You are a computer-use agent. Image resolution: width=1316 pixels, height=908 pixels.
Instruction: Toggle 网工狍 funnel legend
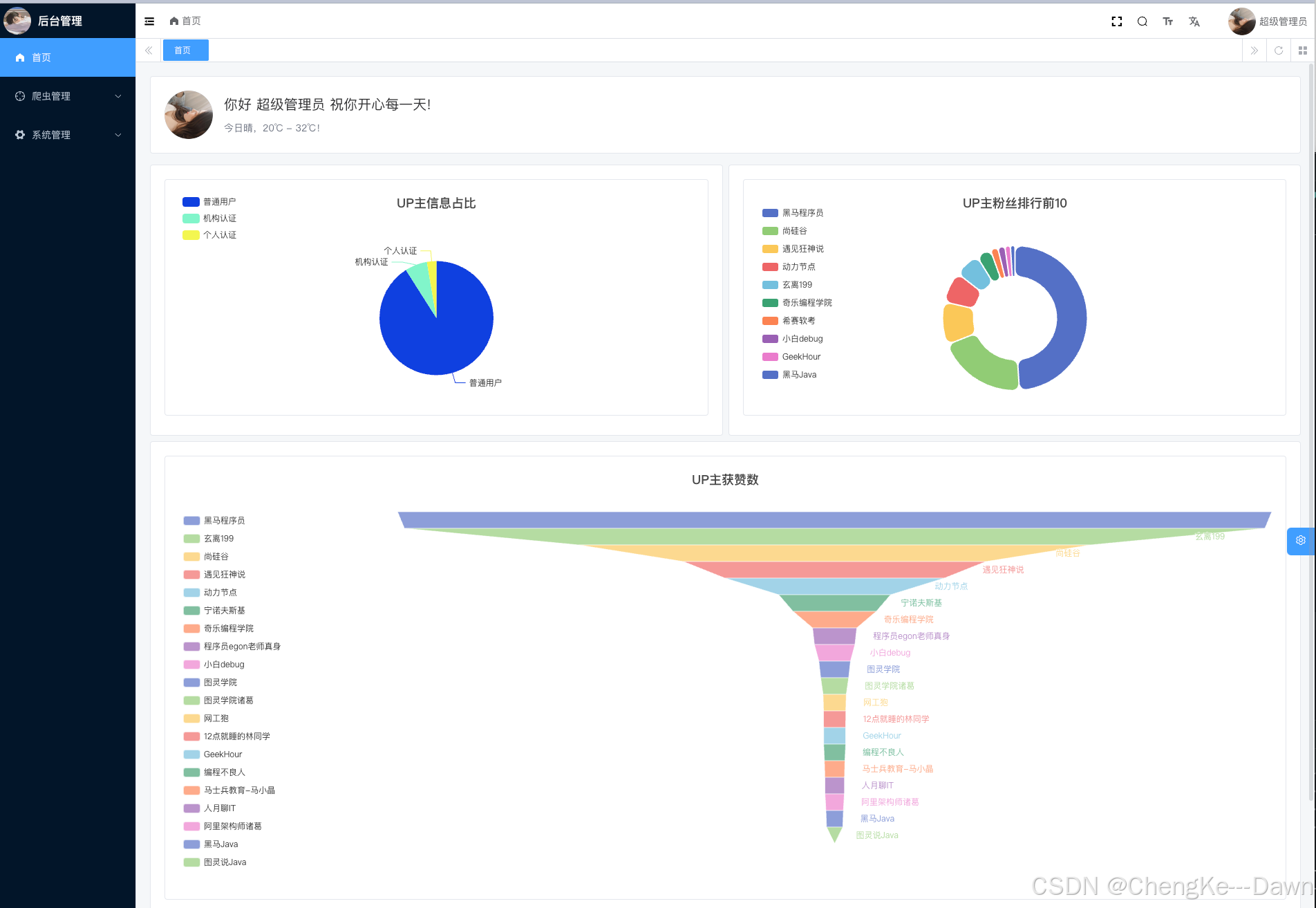[x=206, y=719]
